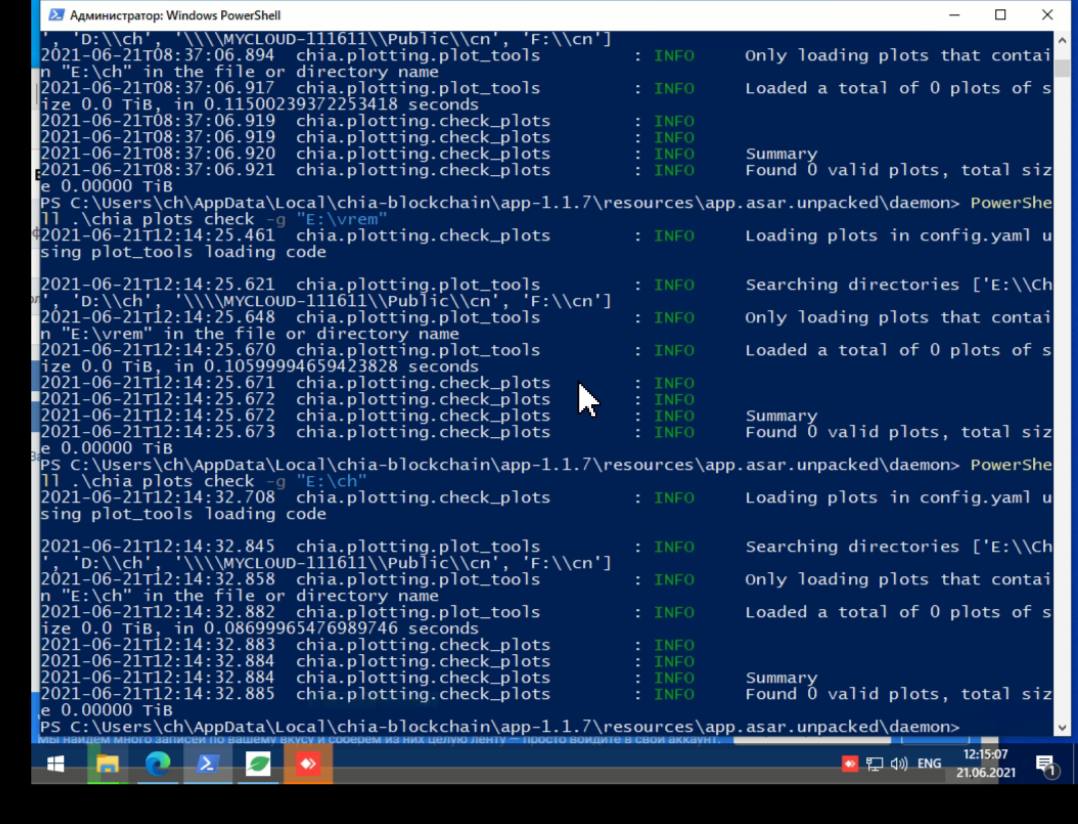Maximize the PowerShell window
This screenshot has width=1078, height=824.
coord(1000,15)
